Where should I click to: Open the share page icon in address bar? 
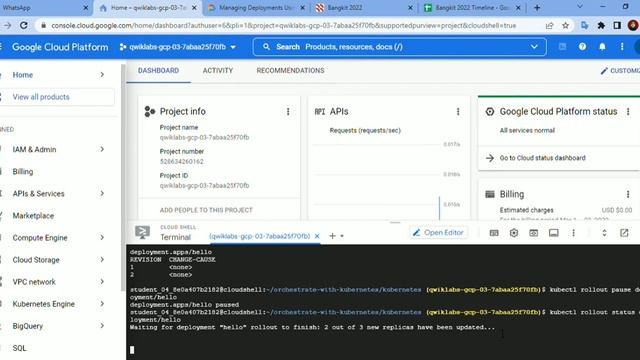[549, 25]
